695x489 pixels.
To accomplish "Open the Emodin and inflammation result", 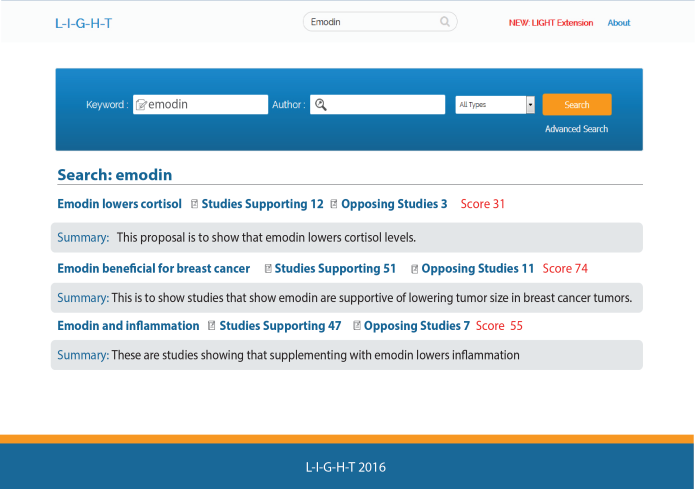I will coord(128,325).
